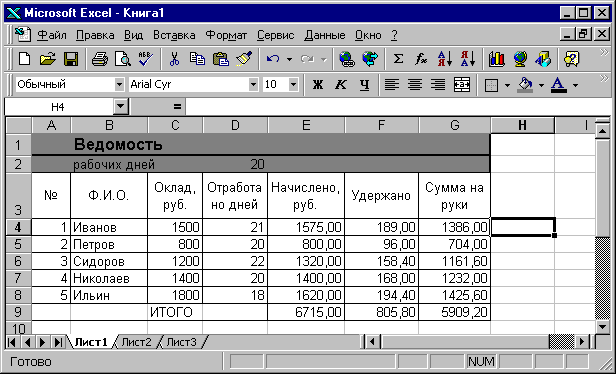Open the Undo history dropdown arrow
The width and height of the screenshot is (616, 374).
[290, 60]
